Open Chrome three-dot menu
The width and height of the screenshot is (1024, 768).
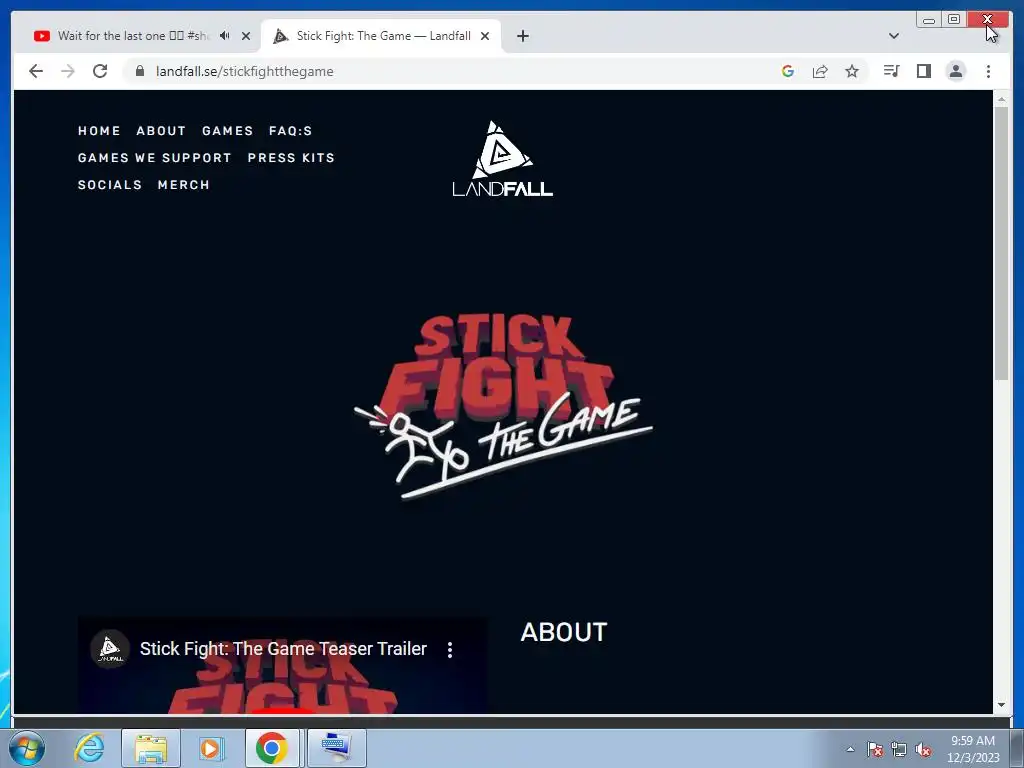pyautogui.click(x=988, y=71)
